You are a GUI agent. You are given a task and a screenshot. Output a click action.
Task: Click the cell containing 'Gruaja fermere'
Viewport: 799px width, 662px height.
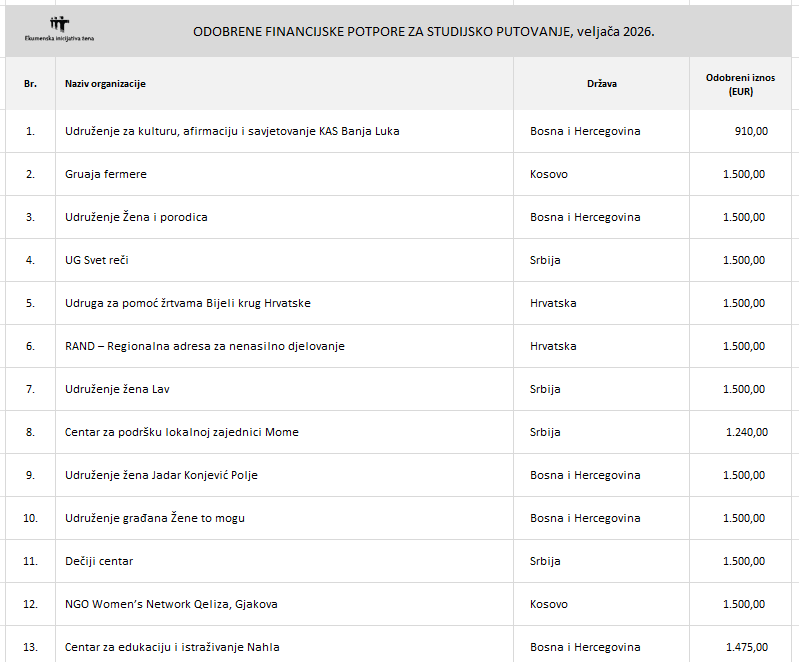pyautogui.click(x=106, y=174)
